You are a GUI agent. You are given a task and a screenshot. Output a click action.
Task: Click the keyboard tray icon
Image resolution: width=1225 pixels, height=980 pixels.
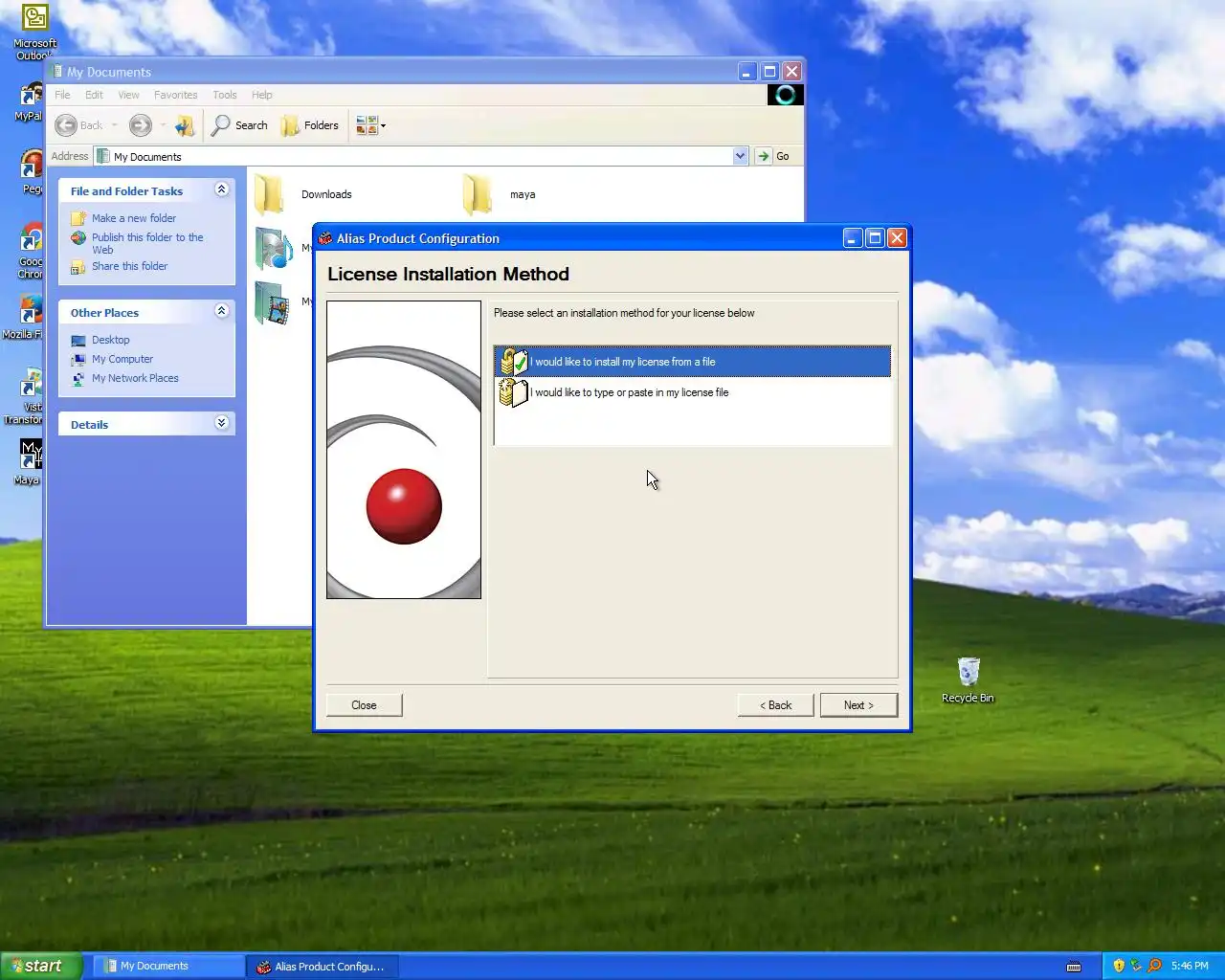tap(1074, 967)
